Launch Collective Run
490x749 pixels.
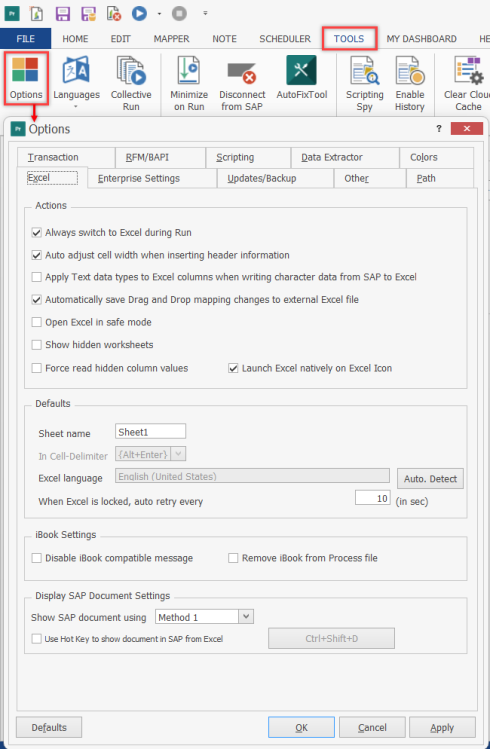click(131, 83)
